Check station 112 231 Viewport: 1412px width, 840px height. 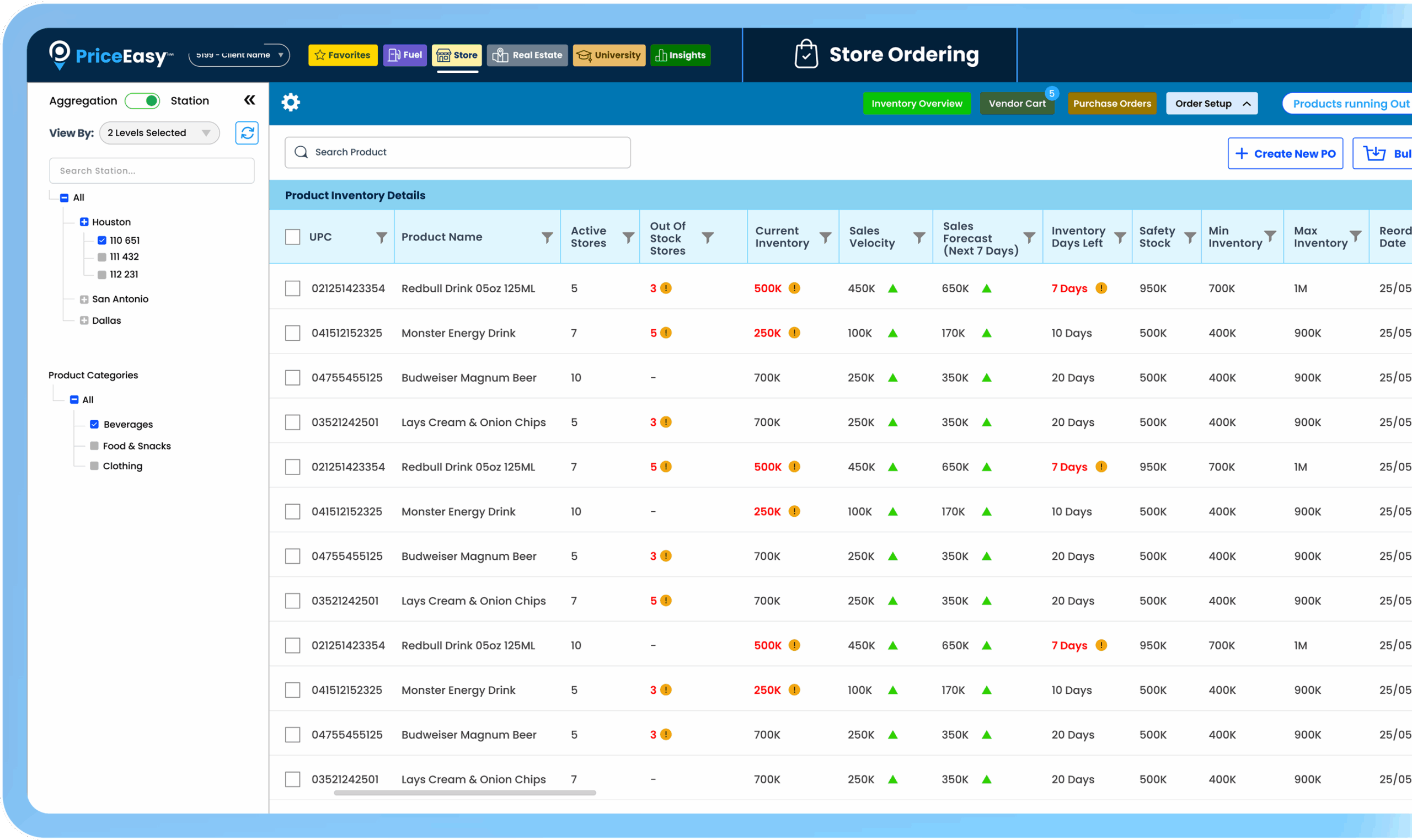102,275
